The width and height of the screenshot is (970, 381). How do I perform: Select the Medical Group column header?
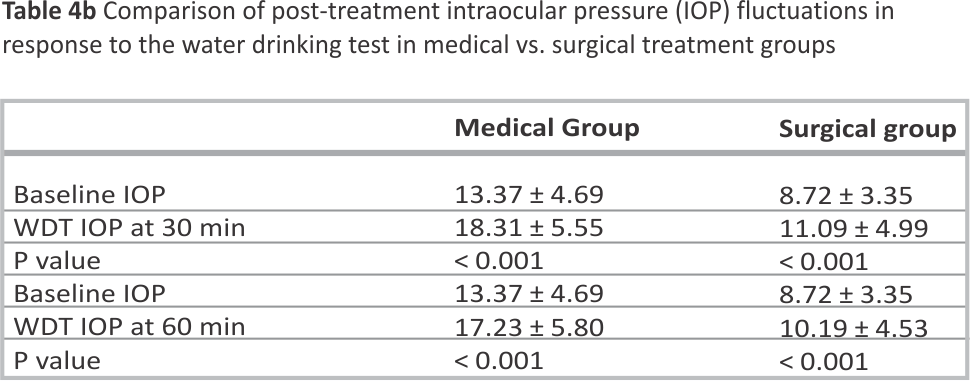point(547,128)
